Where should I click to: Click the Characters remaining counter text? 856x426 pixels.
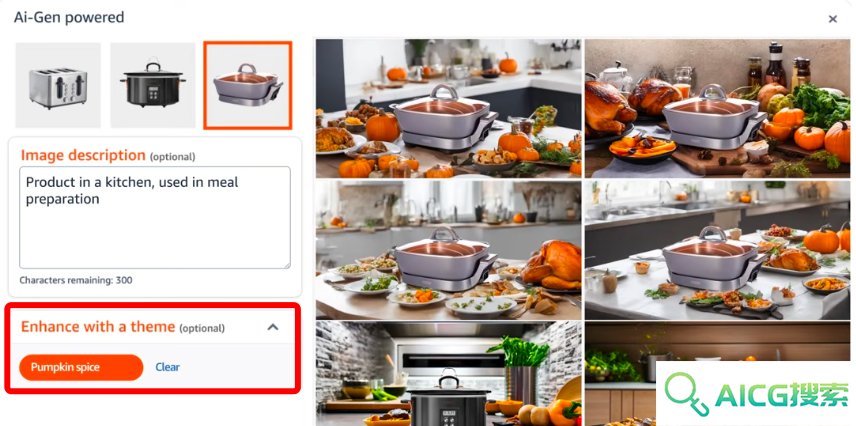click(x=76, y=280)
